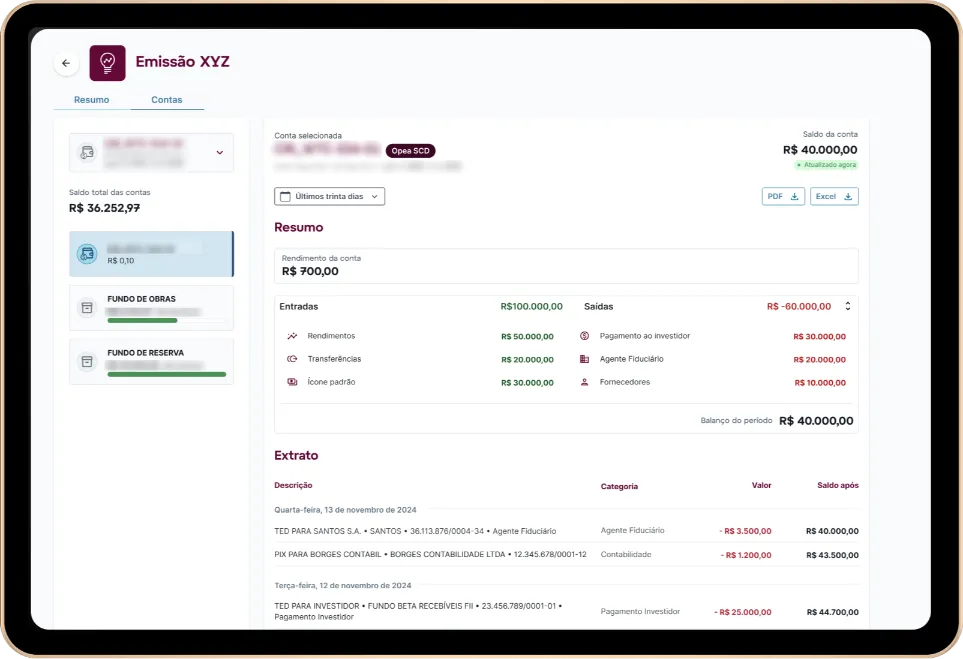Click the Fundo de Reserva progress bar

(166, 374)
